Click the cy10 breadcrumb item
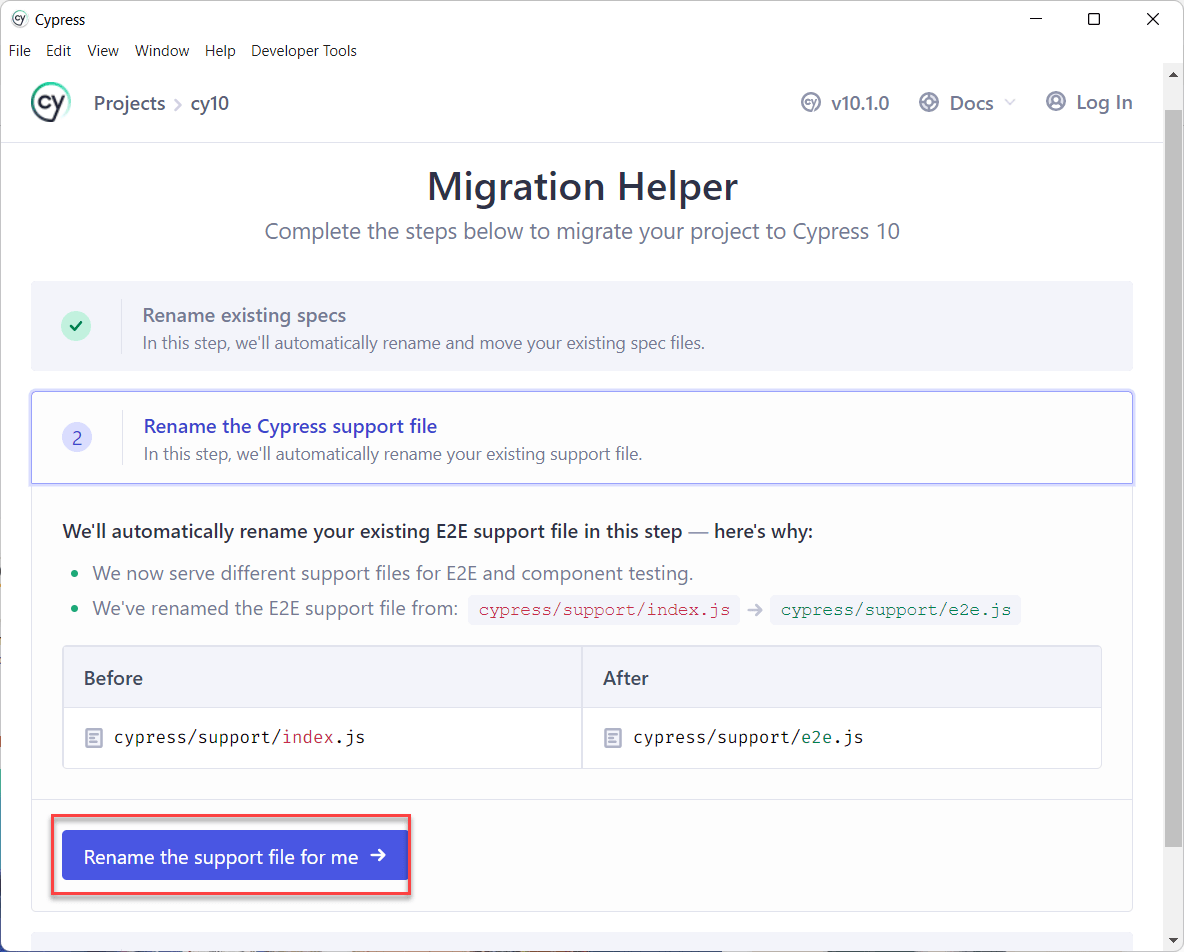The height and width of the screenshot is (952, 1184). 210,103
